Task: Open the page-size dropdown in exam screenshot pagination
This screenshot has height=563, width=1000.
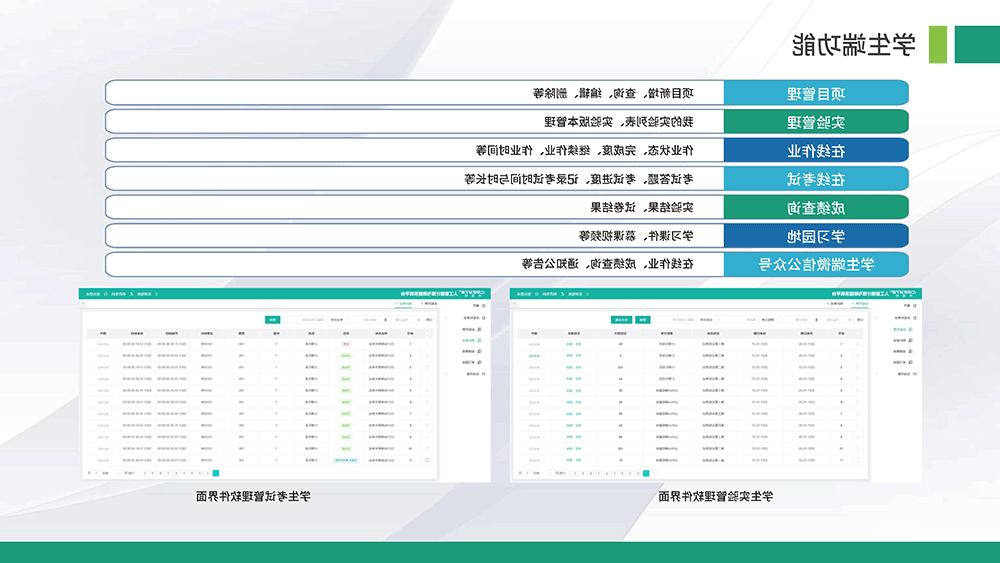Action: pyautogui.click(x=128, y=473)
